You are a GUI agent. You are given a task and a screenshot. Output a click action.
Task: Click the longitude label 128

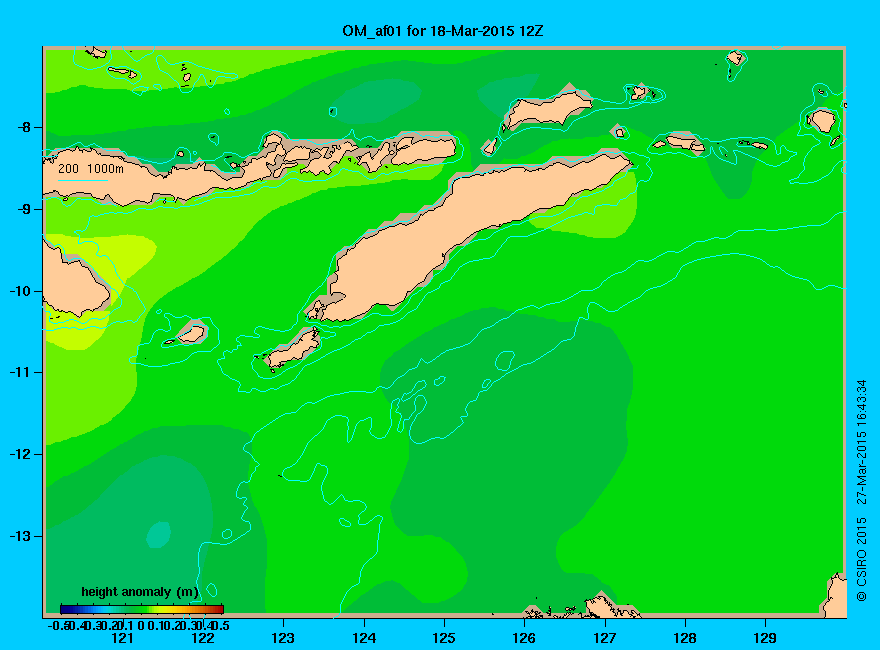pyautogui.click(x=685, y=638)
